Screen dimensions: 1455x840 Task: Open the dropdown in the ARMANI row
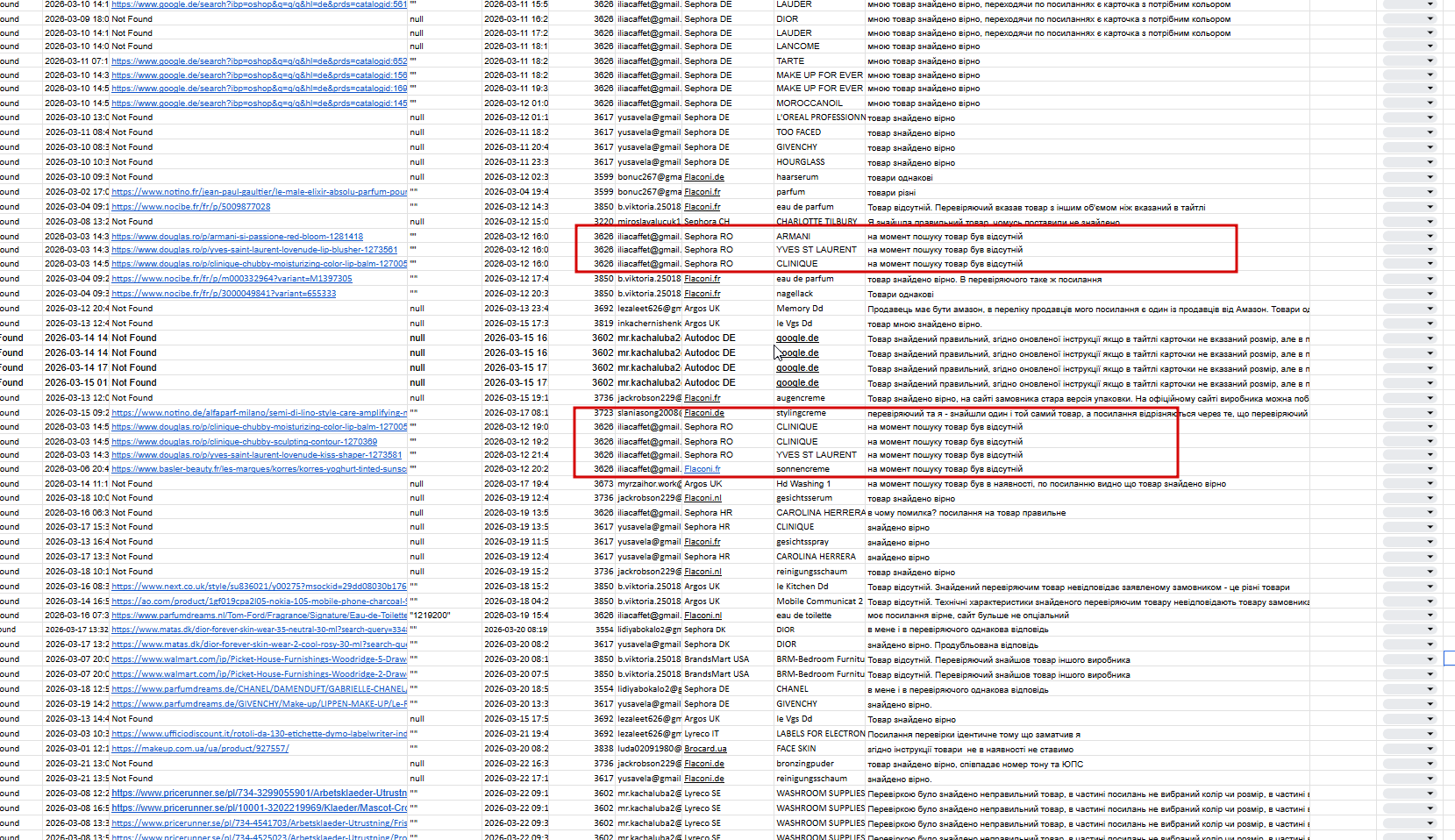pyautogui.click(x=1409, y=237)
